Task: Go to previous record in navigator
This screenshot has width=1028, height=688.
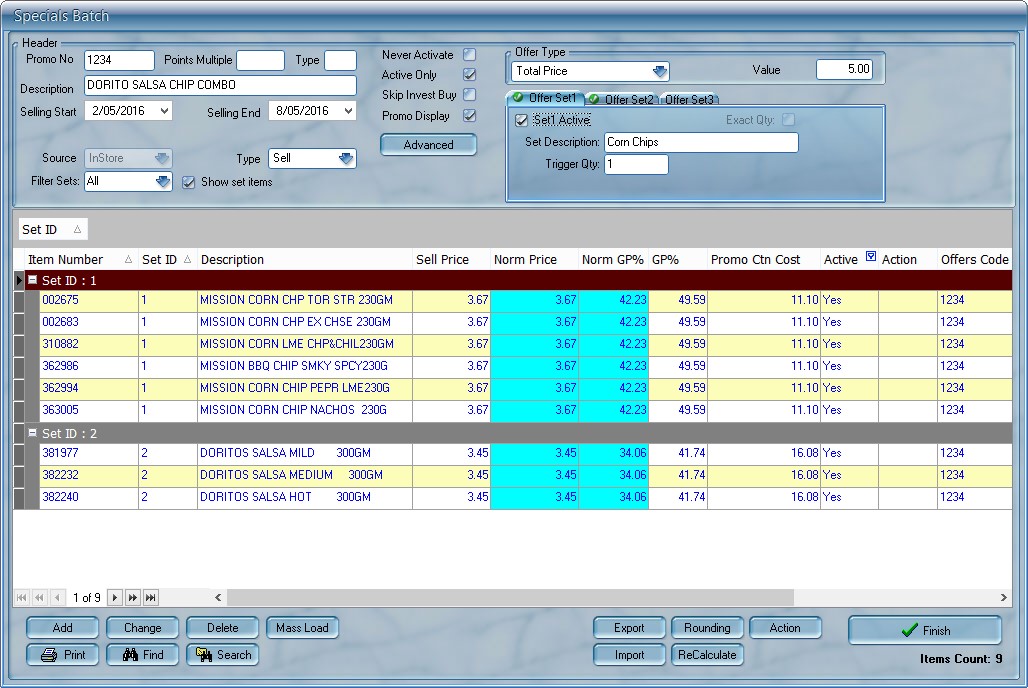Action: click(x=58, y=597)
